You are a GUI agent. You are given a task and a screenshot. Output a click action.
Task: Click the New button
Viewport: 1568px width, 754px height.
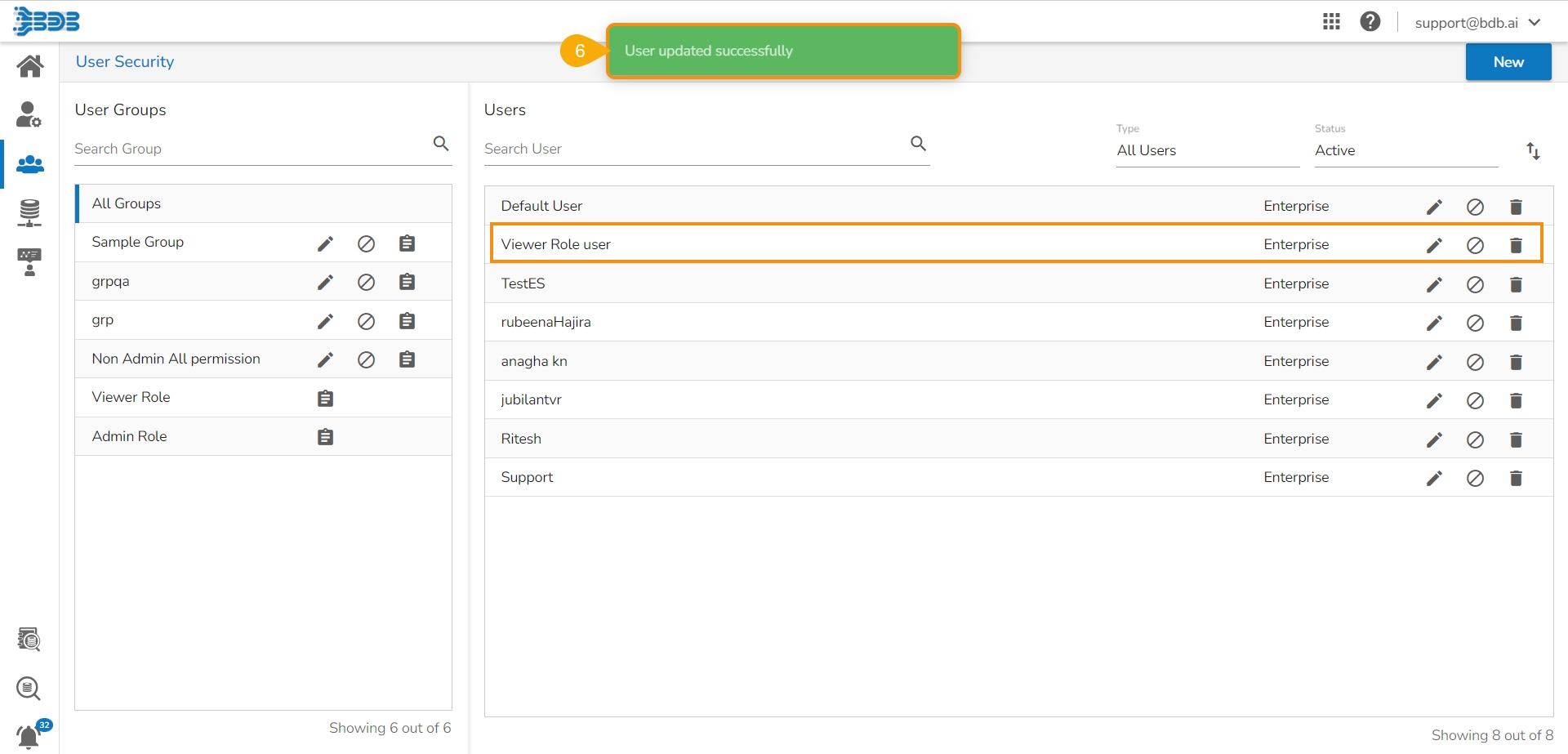click(x=1508, y=62)
